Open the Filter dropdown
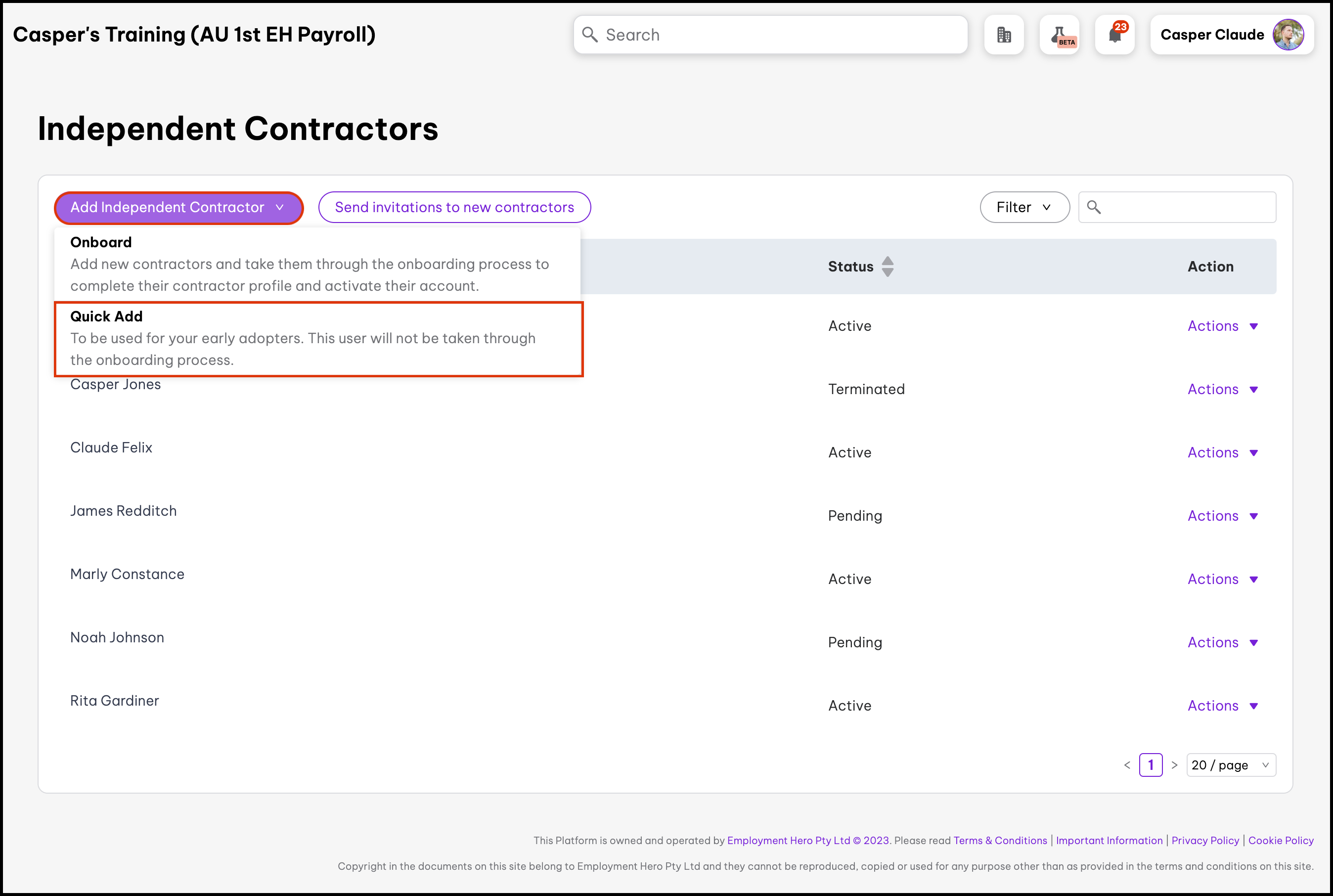 (x=1024, y=207)
